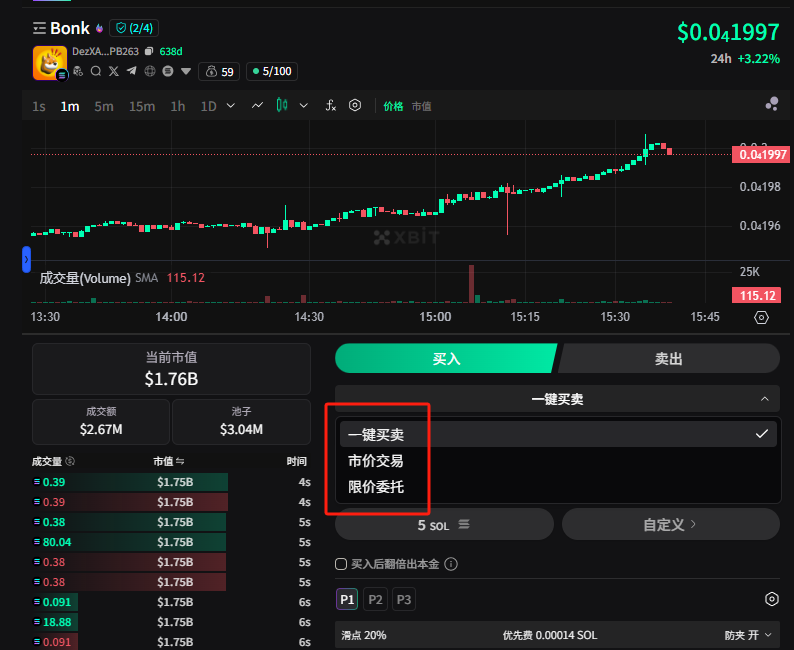Open chart settings hexagon in toolbar
Image resolution: width=794 pixels, height=650 pixels.
click(x=355, y=105)
